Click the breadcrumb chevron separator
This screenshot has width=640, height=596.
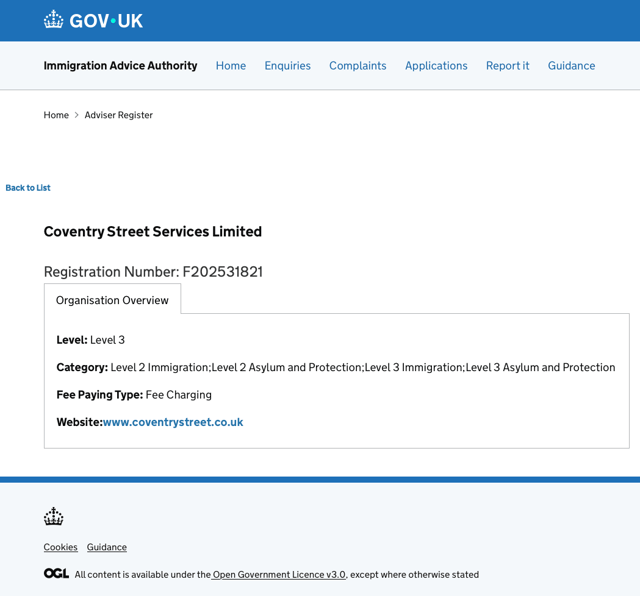tap(76, 115)
